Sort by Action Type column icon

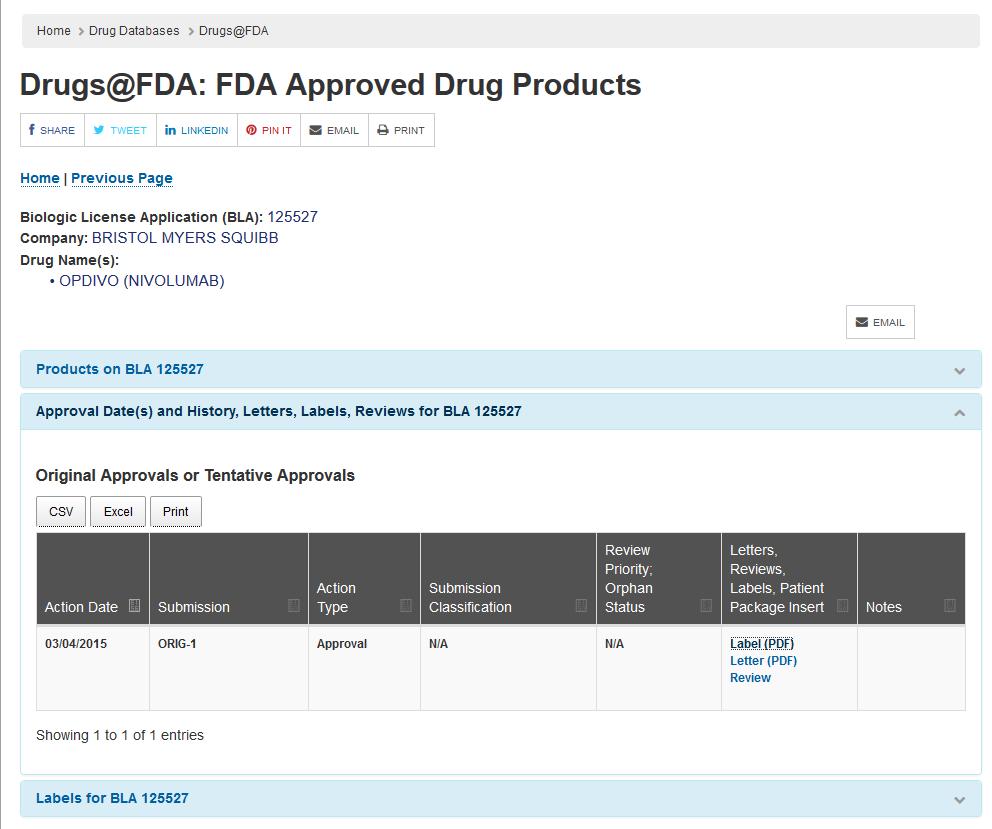pyautogui.click(x=406, y=606)
